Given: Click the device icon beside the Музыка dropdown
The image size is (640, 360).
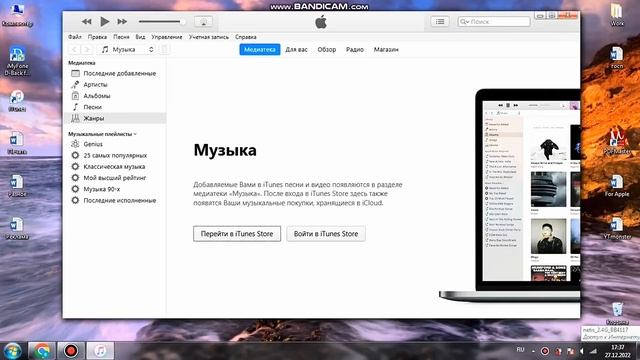Looking at the screenshot, I should 164,49.
